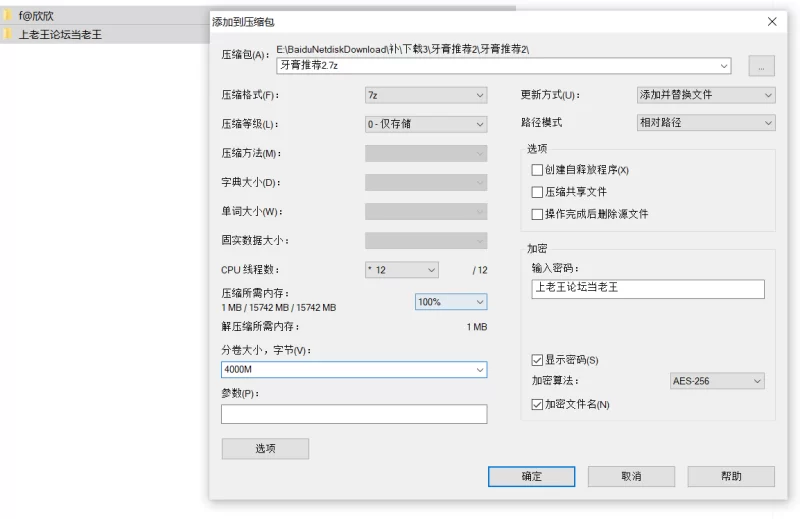Click the 解压缩所需内存 1 MB value
This screenshot has width=800, height=519.
tap(477, 327)
